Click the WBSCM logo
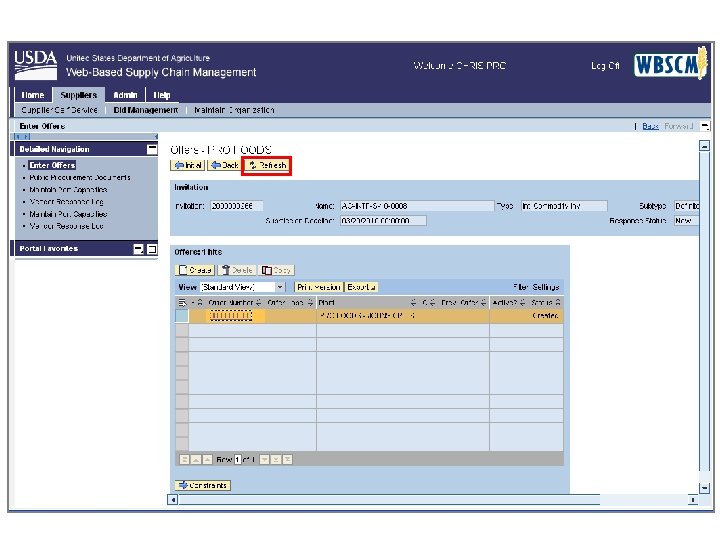 [x=670, y=64]
